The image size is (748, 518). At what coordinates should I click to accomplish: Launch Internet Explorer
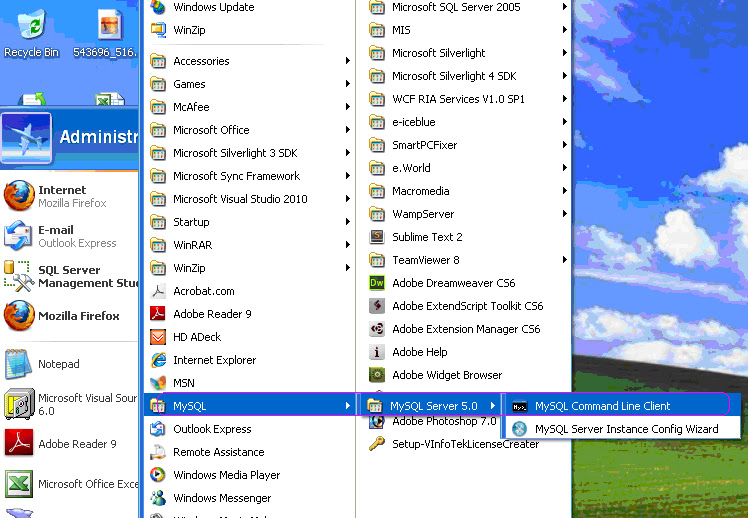pyautogui.click(x=249, y=360)
